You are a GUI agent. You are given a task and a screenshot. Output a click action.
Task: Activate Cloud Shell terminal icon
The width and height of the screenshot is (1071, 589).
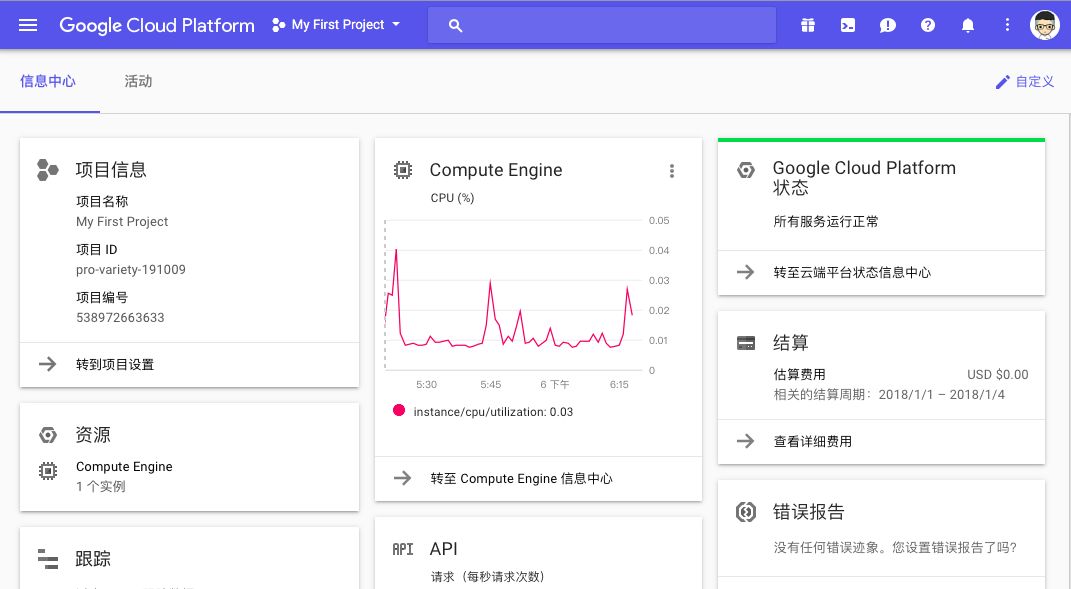click(848, 25)
